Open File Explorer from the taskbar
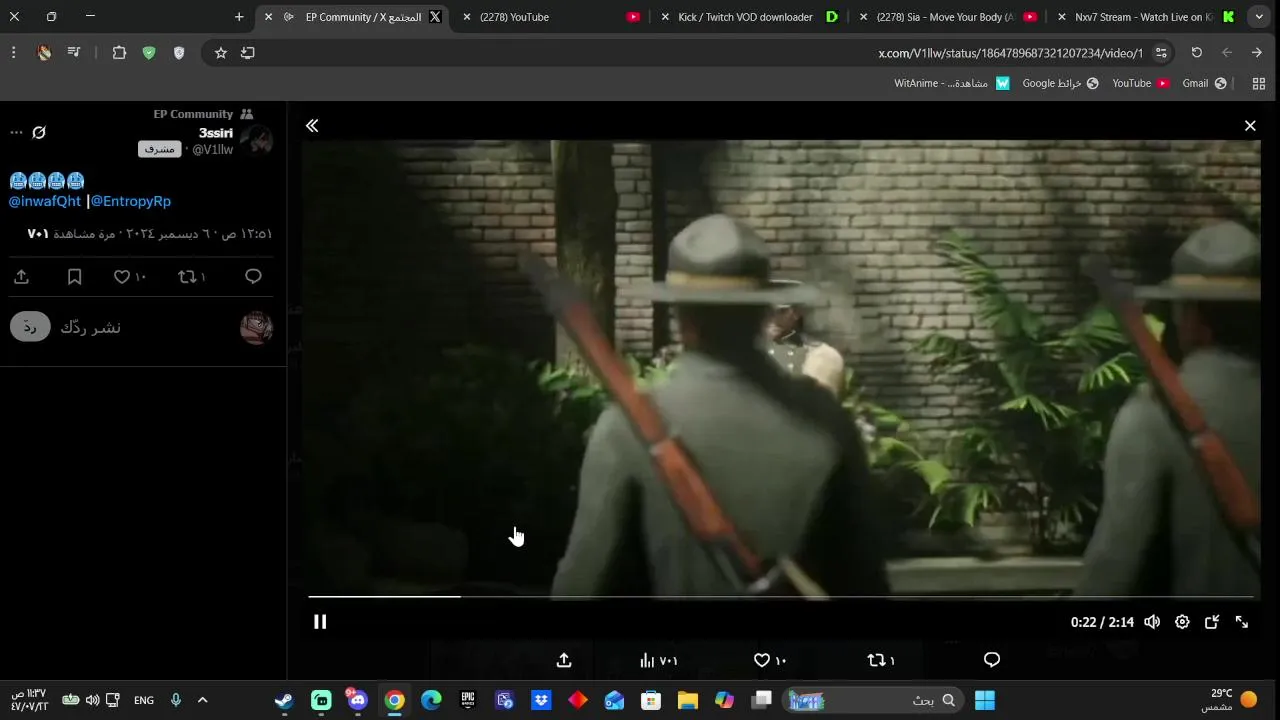Screen dimensions: 1280x720 coord(688,700)
